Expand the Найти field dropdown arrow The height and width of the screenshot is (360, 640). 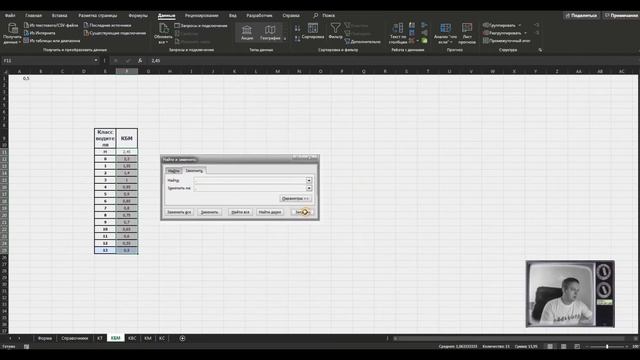pyautogui.click(x=309, y=180)
